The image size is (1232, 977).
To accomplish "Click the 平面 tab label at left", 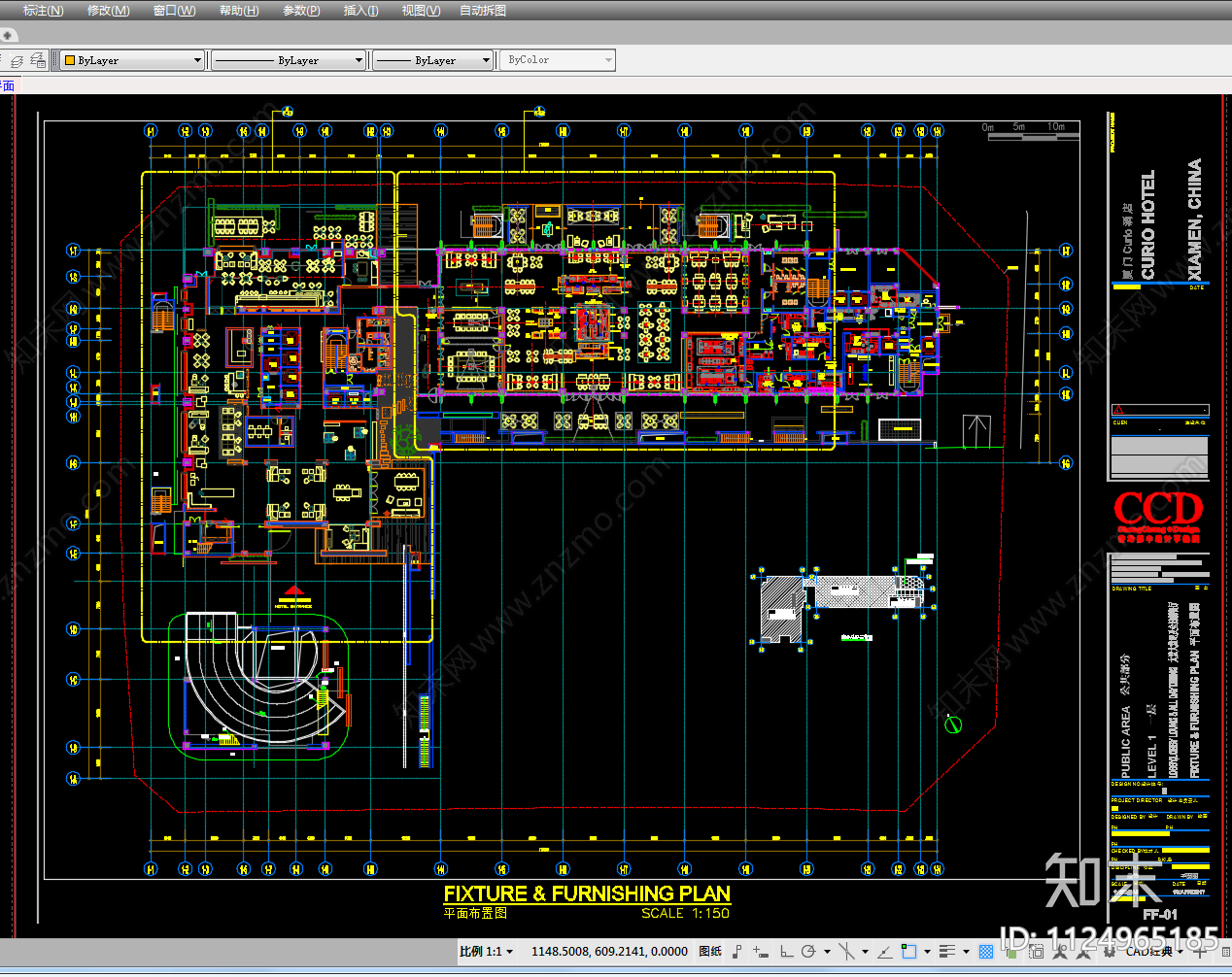I will (8, 85).
